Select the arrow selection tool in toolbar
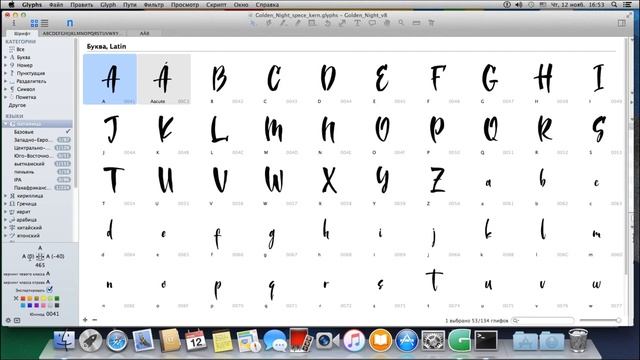 coord(253,23)
